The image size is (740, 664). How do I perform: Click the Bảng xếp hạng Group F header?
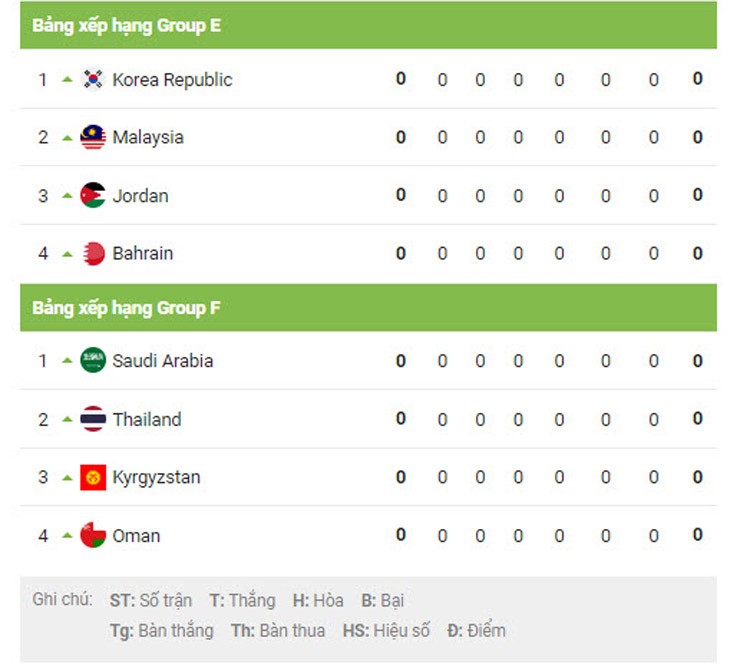click(127, 308)
